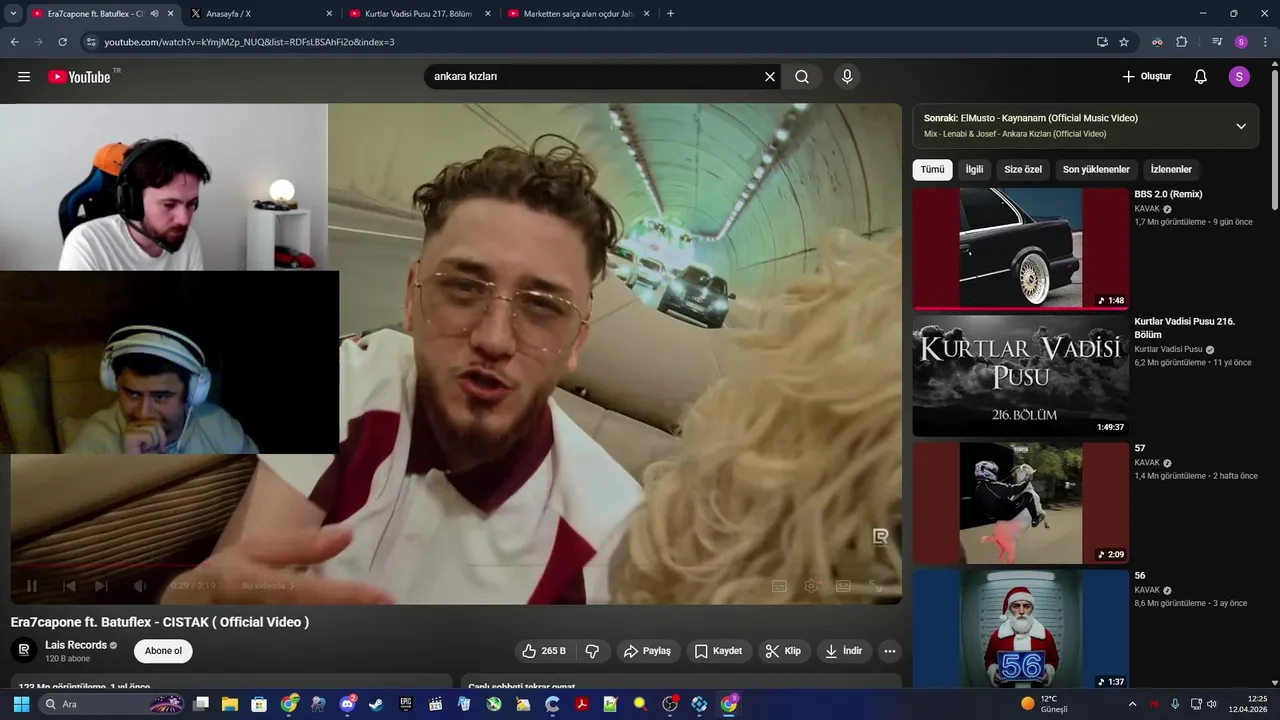Open File Explorer from taskbar

pos(229,704)
